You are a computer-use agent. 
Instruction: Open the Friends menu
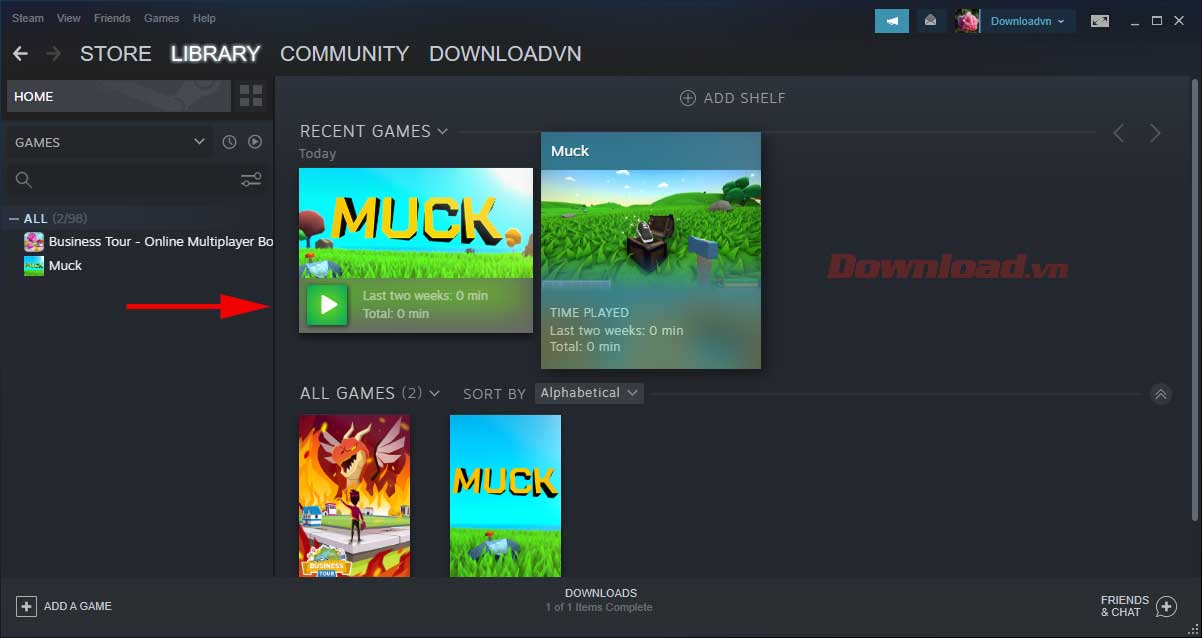pos(112,17)
